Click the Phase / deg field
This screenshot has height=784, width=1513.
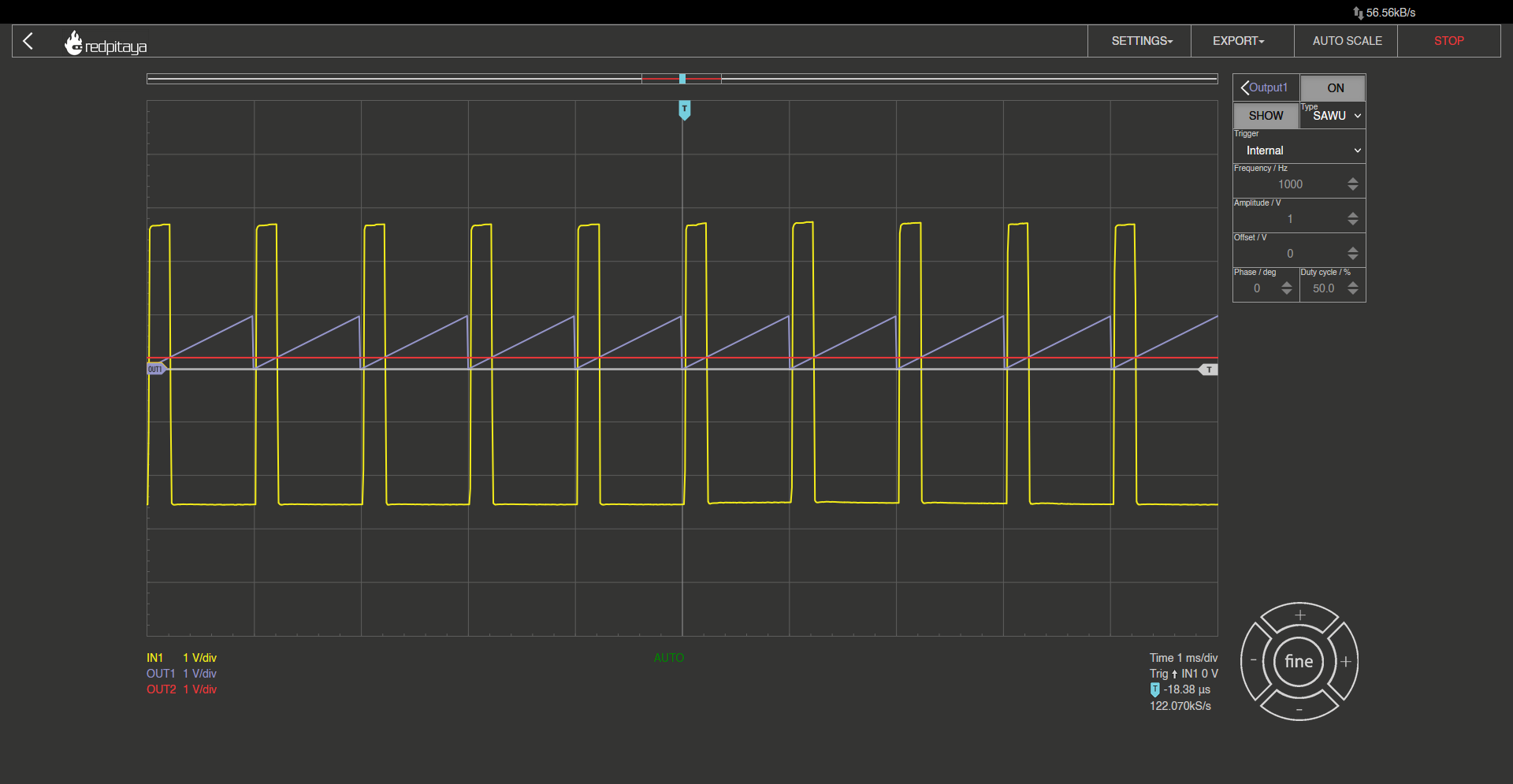point(1257,288)
